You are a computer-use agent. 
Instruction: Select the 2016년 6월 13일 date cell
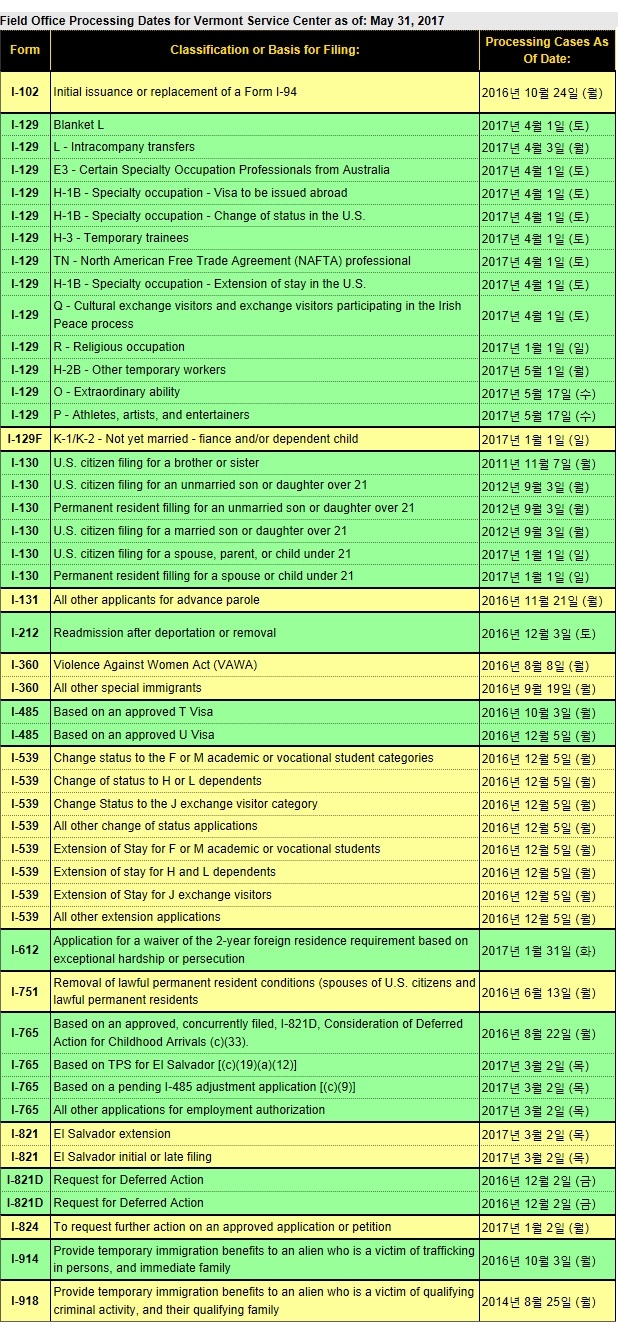[x=547, y=992]
